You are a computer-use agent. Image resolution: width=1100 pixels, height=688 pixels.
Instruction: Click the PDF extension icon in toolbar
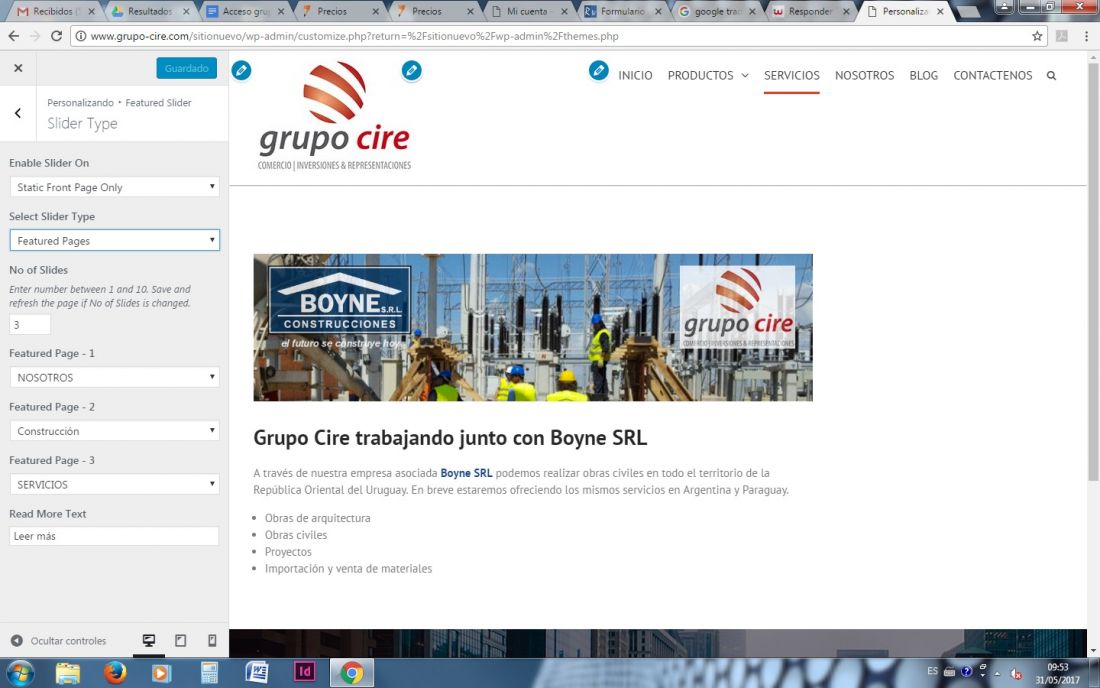tap(1061, 36)
